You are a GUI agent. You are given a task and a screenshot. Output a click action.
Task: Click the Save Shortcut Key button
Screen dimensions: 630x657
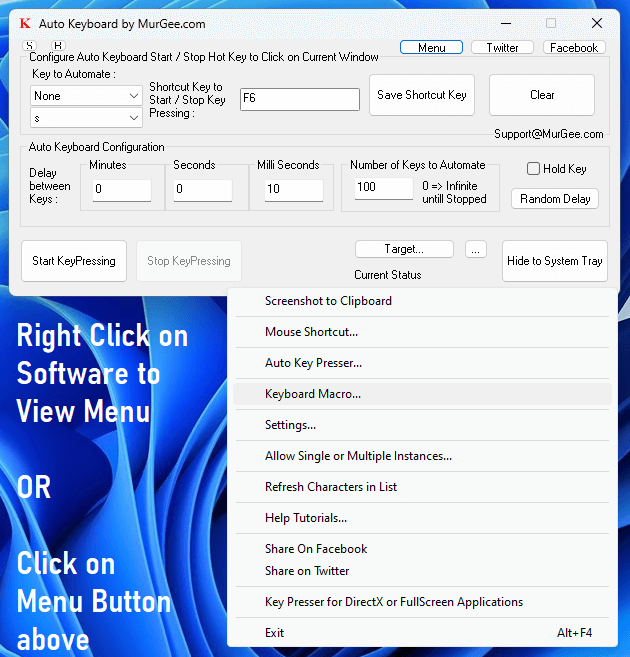421,95
